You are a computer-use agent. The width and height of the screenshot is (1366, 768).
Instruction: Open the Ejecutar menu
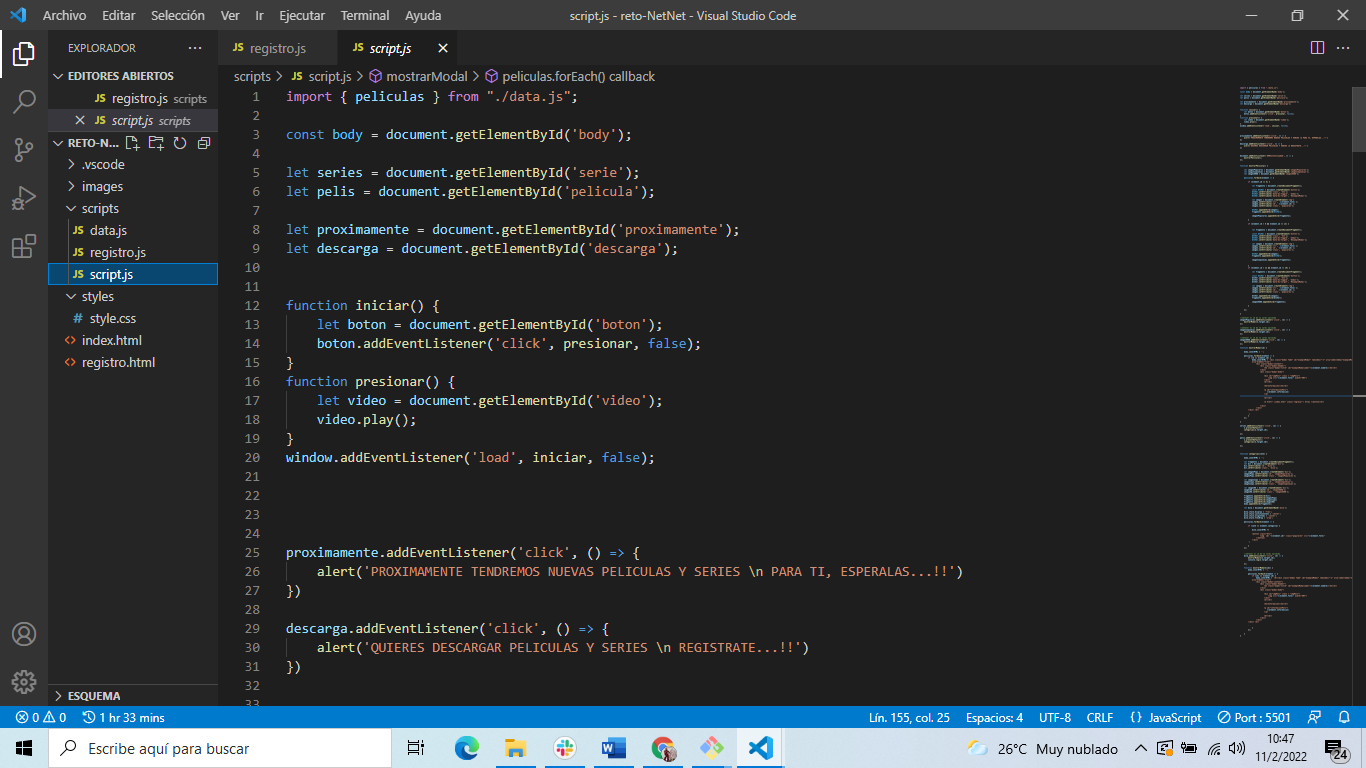point(302,15)
